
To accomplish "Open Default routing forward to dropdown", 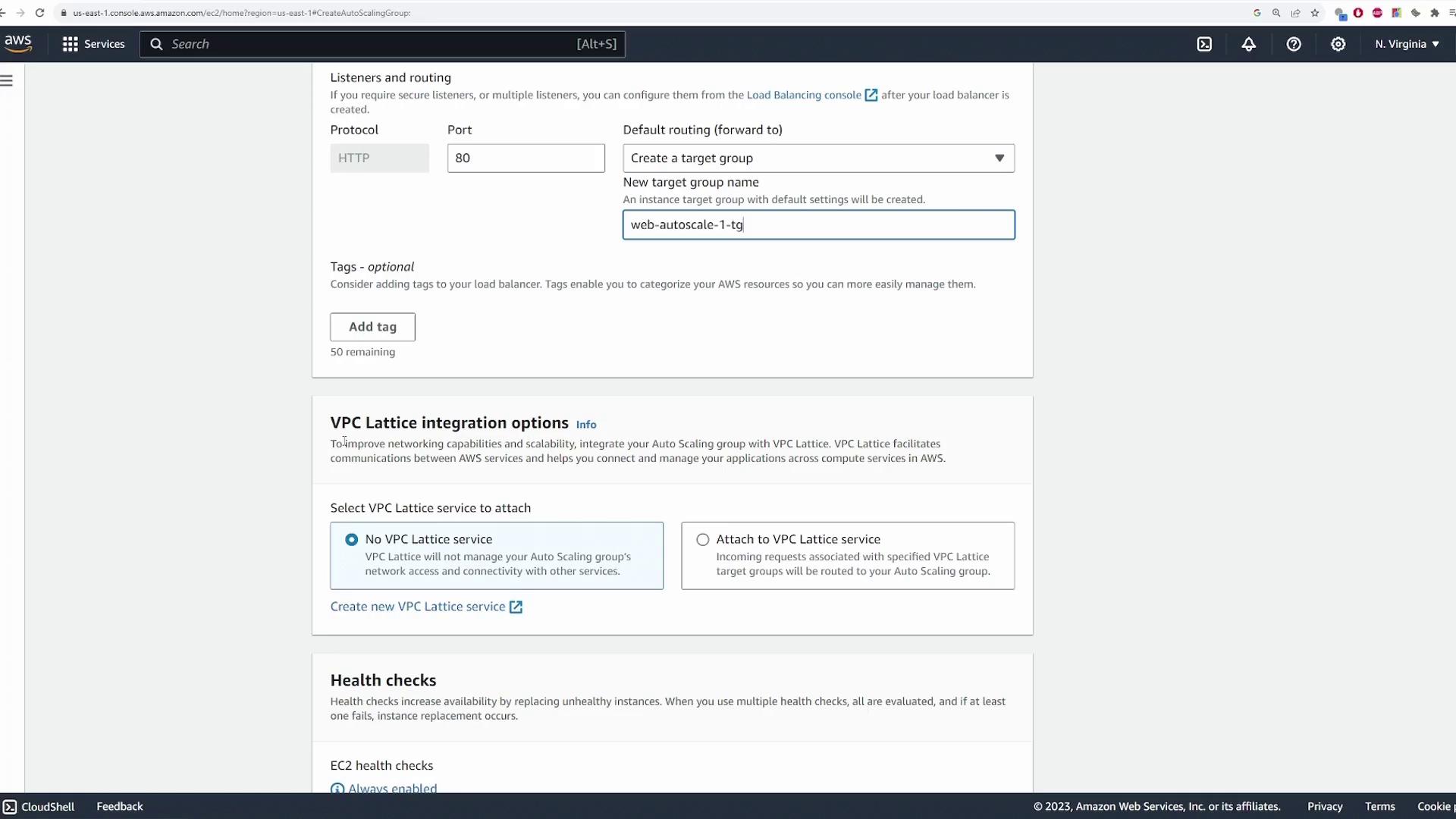I will [x=818, y=158].
